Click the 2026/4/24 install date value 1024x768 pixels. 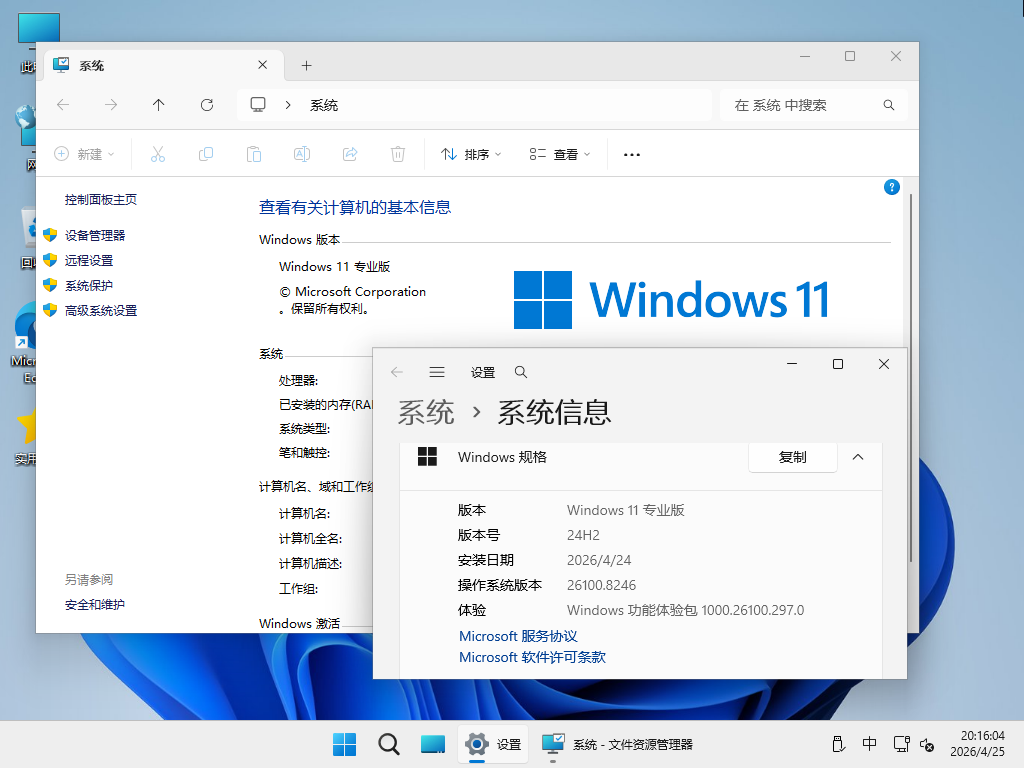(x=599, y=560)
